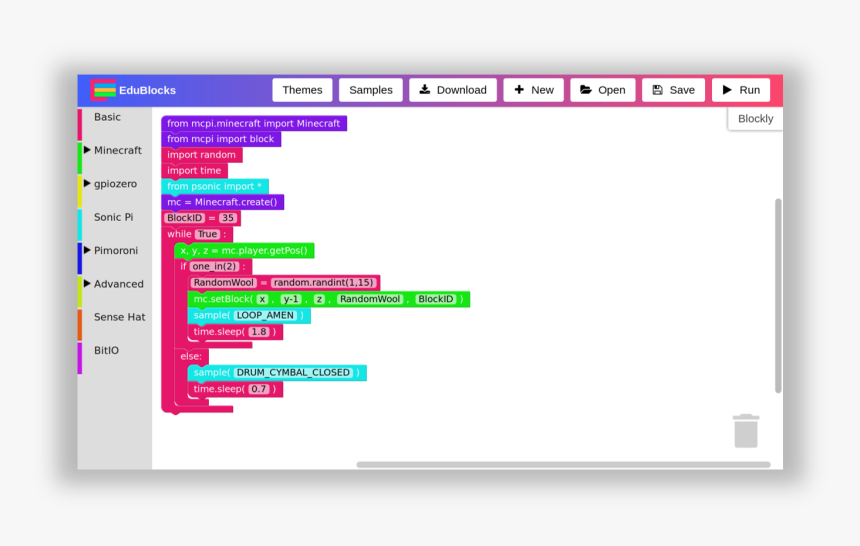The height and width of the screenshot is (546, 860).
Task: Click the vertical workspace scrollbar
Action: 778,296
